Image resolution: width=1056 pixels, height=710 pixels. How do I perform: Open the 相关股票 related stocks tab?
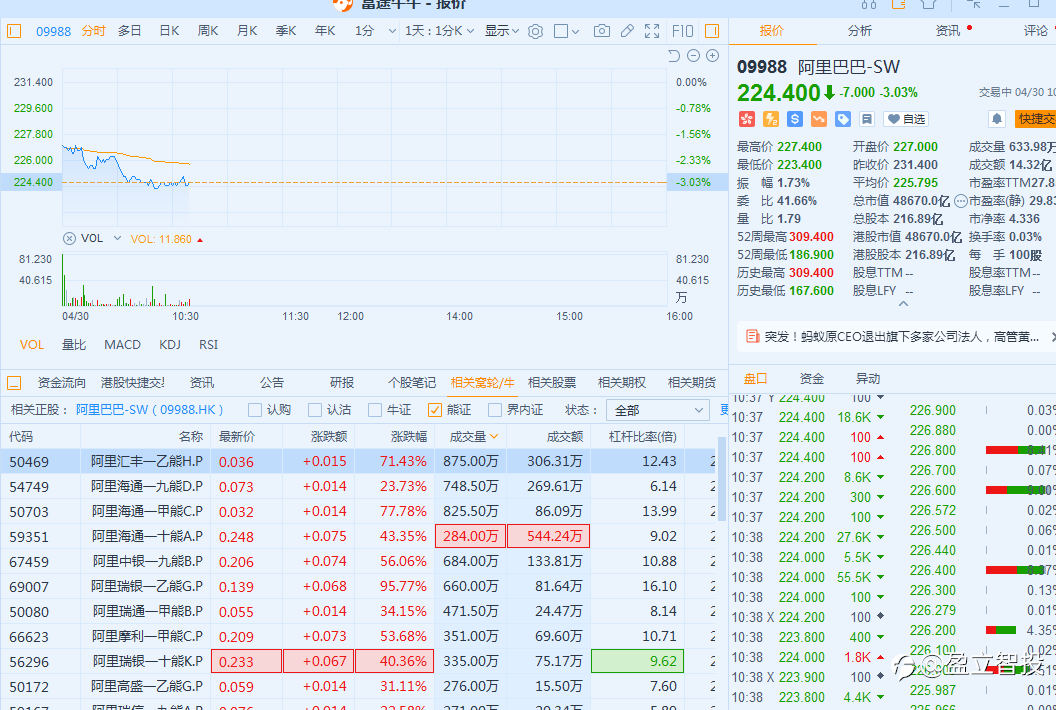[x=552, y=383]
